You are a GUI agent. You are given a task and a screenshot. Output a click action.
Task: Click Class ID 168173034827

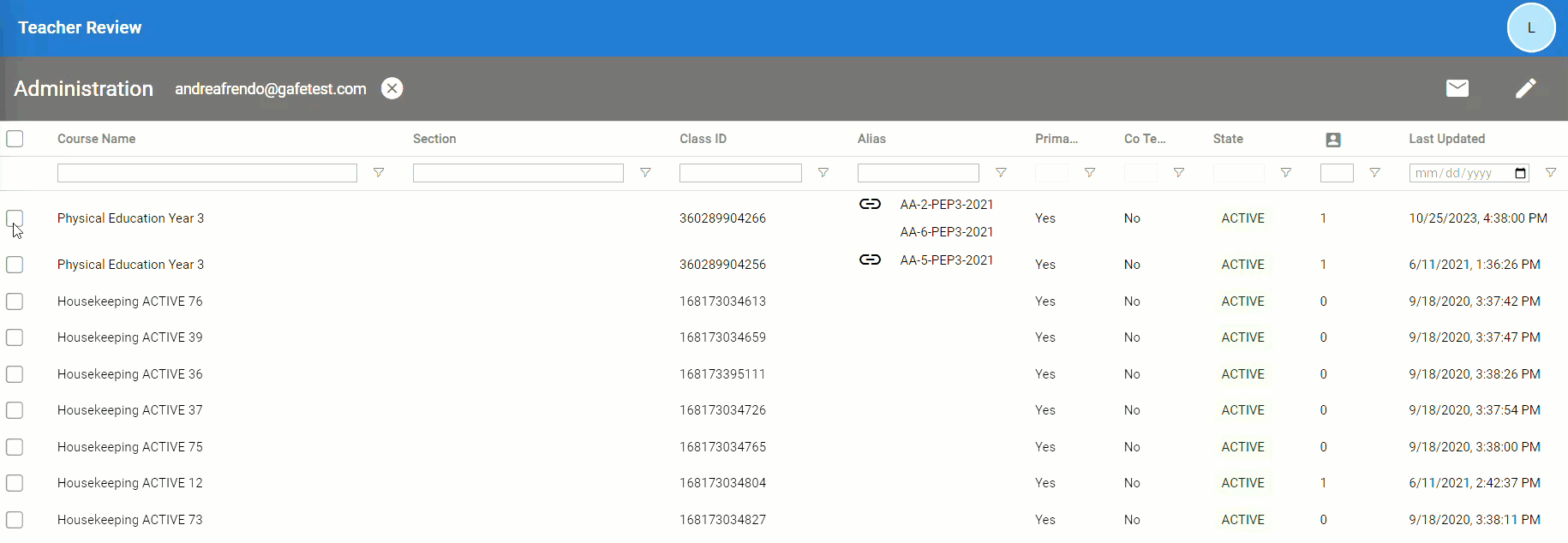pos(722,520)
